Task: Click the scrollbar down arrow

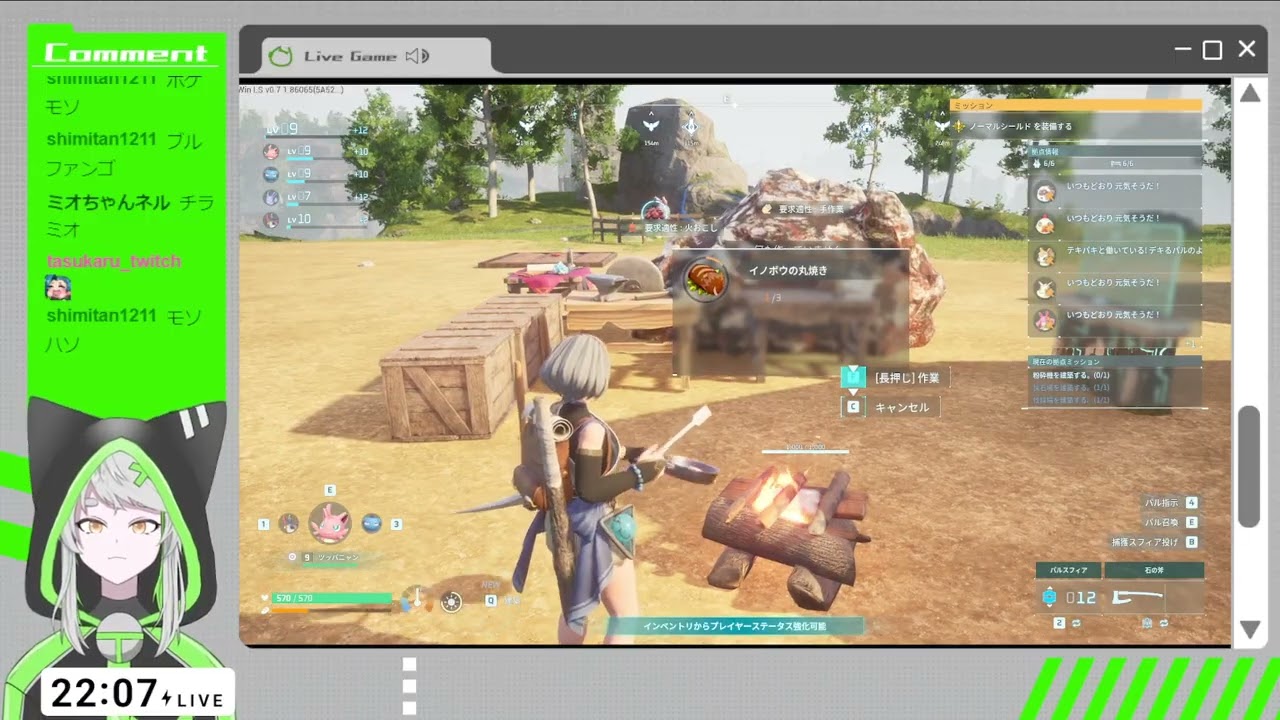Action: (x=1249, y=629)
